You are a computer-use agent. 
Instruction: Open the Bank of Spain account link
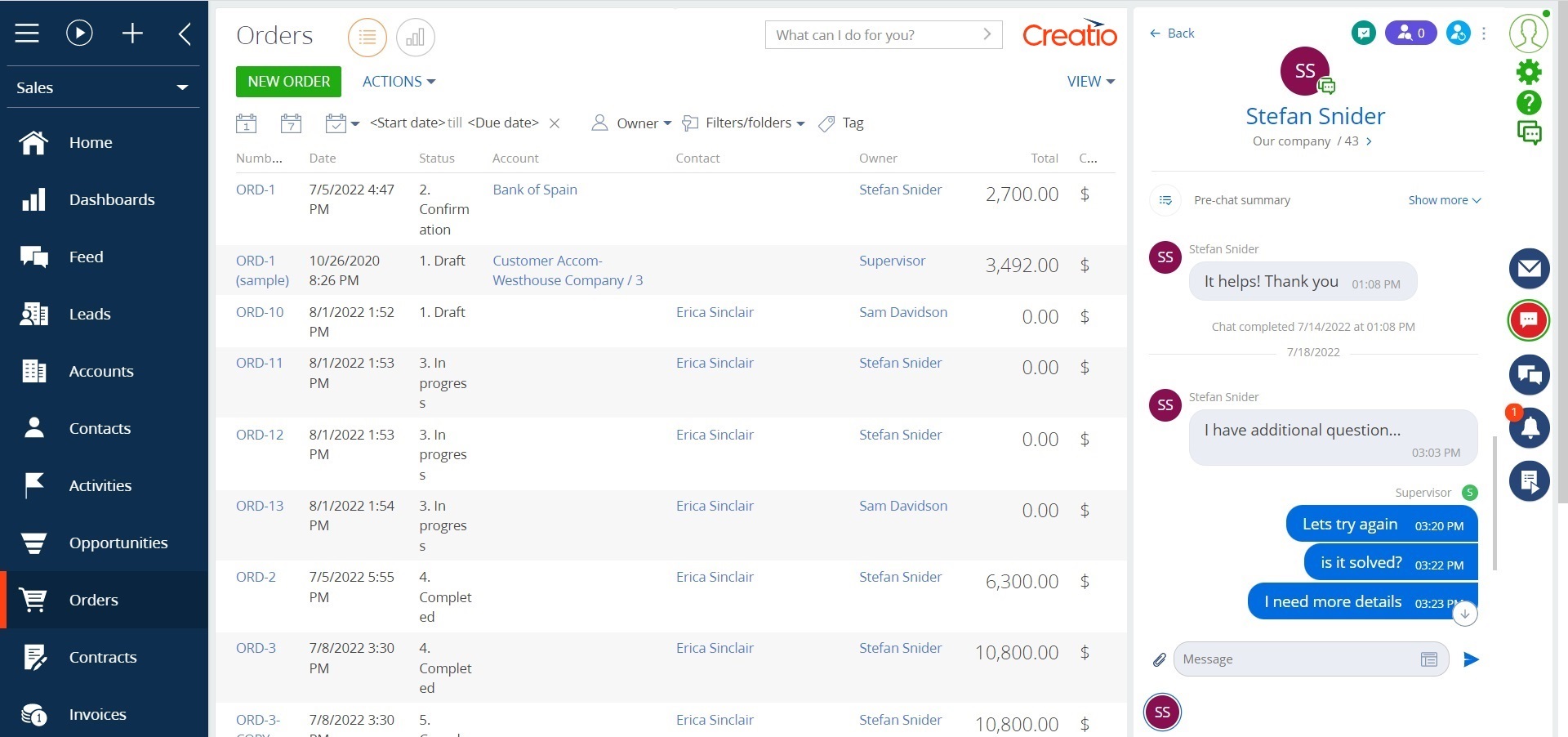point(534,190)
